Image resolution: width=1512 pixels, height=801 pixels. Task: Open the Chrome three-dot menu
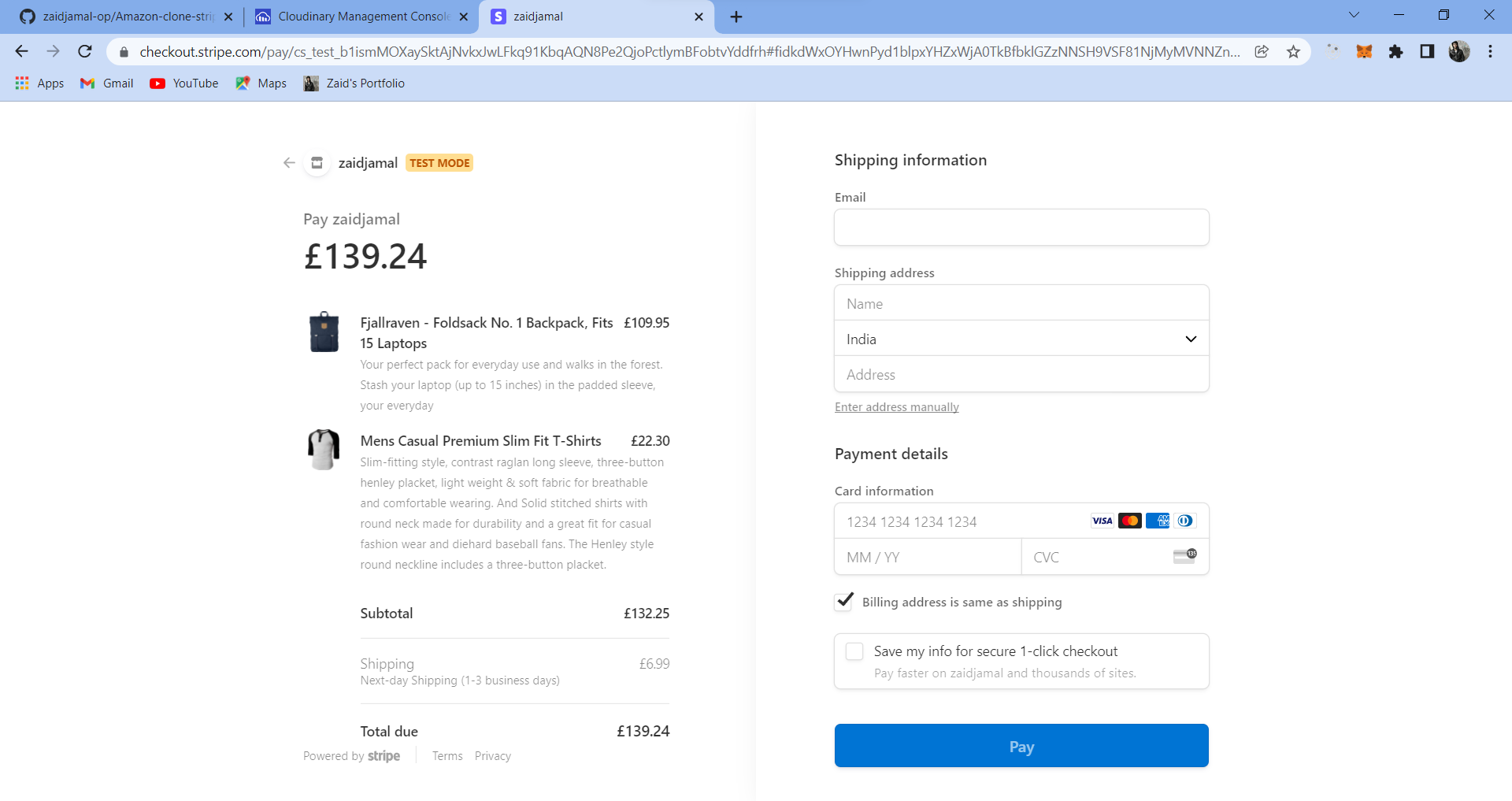[1490, 52]
